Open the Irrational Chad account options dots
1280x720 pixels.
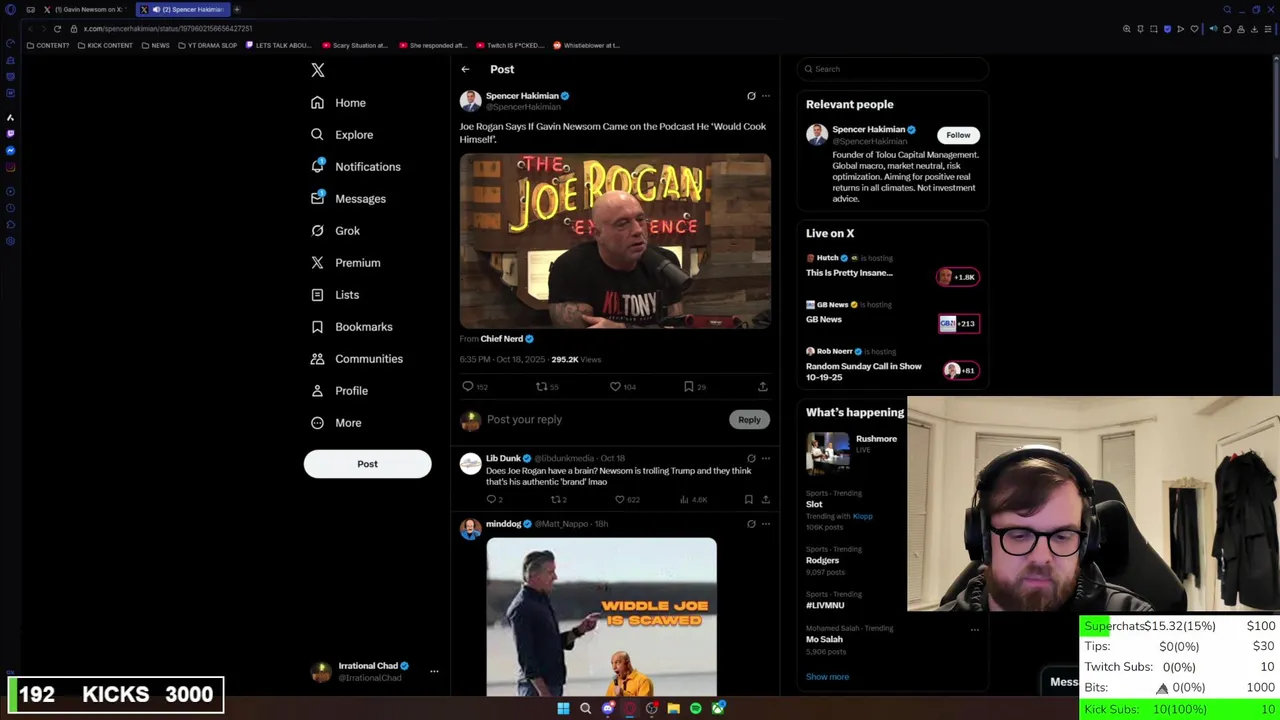click(x=434, y=672)
